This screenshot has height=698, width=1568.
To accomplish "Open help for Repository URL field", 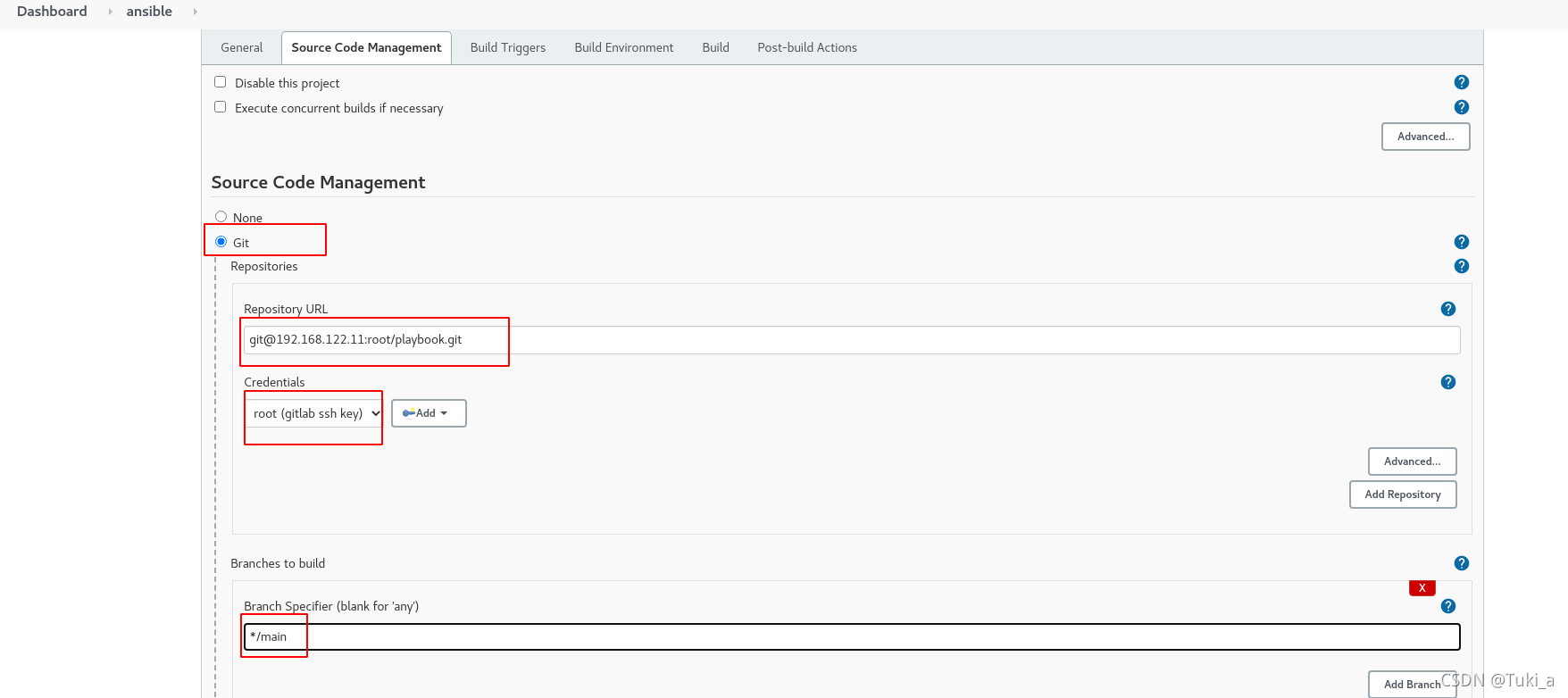I will (1447, 309).
